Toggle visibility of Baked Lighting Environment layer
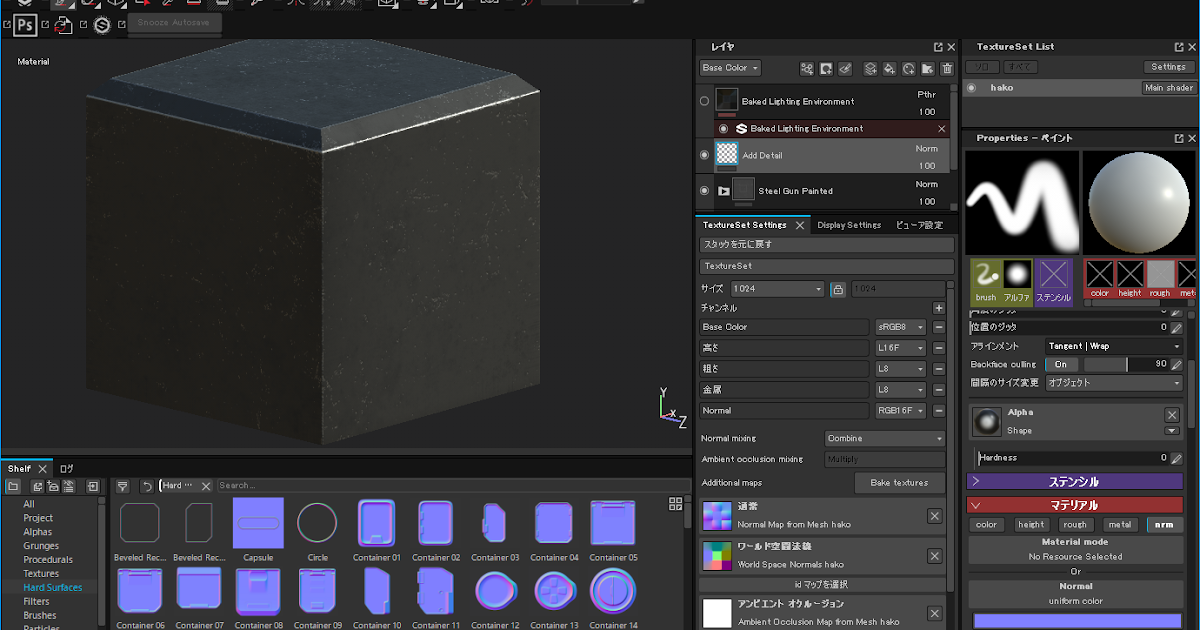Viewport: 1200px width, 630px height. click(704, 99)
